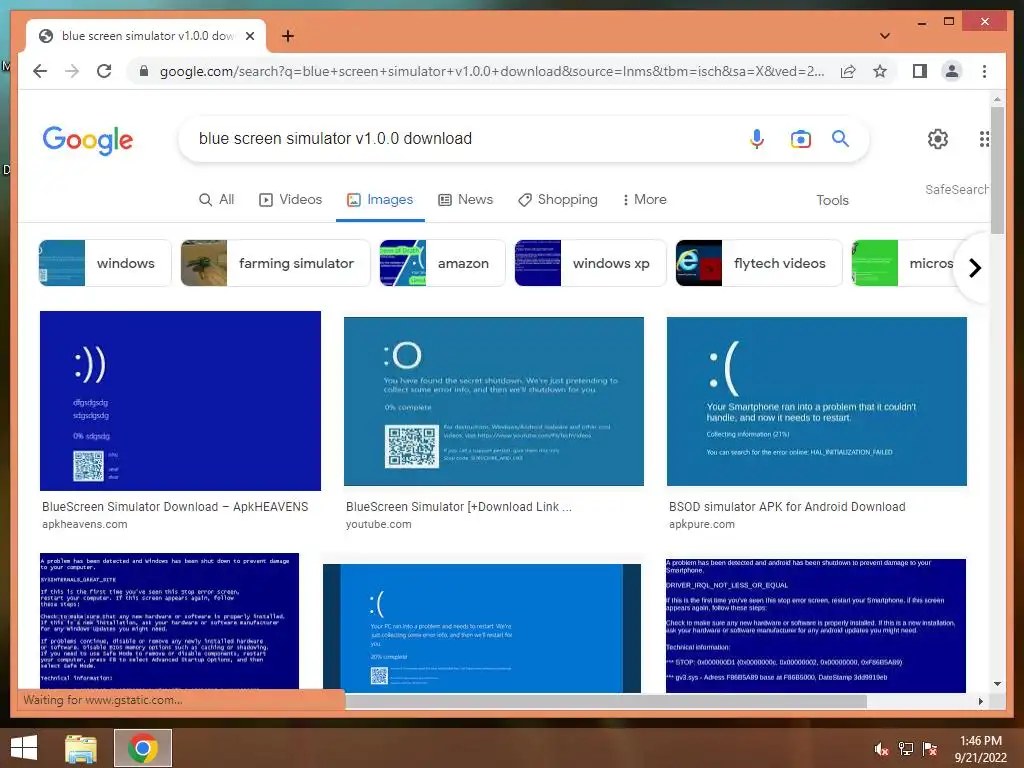Open a new tab with plus button
The image size is (1024, 768).
point(287,36)
